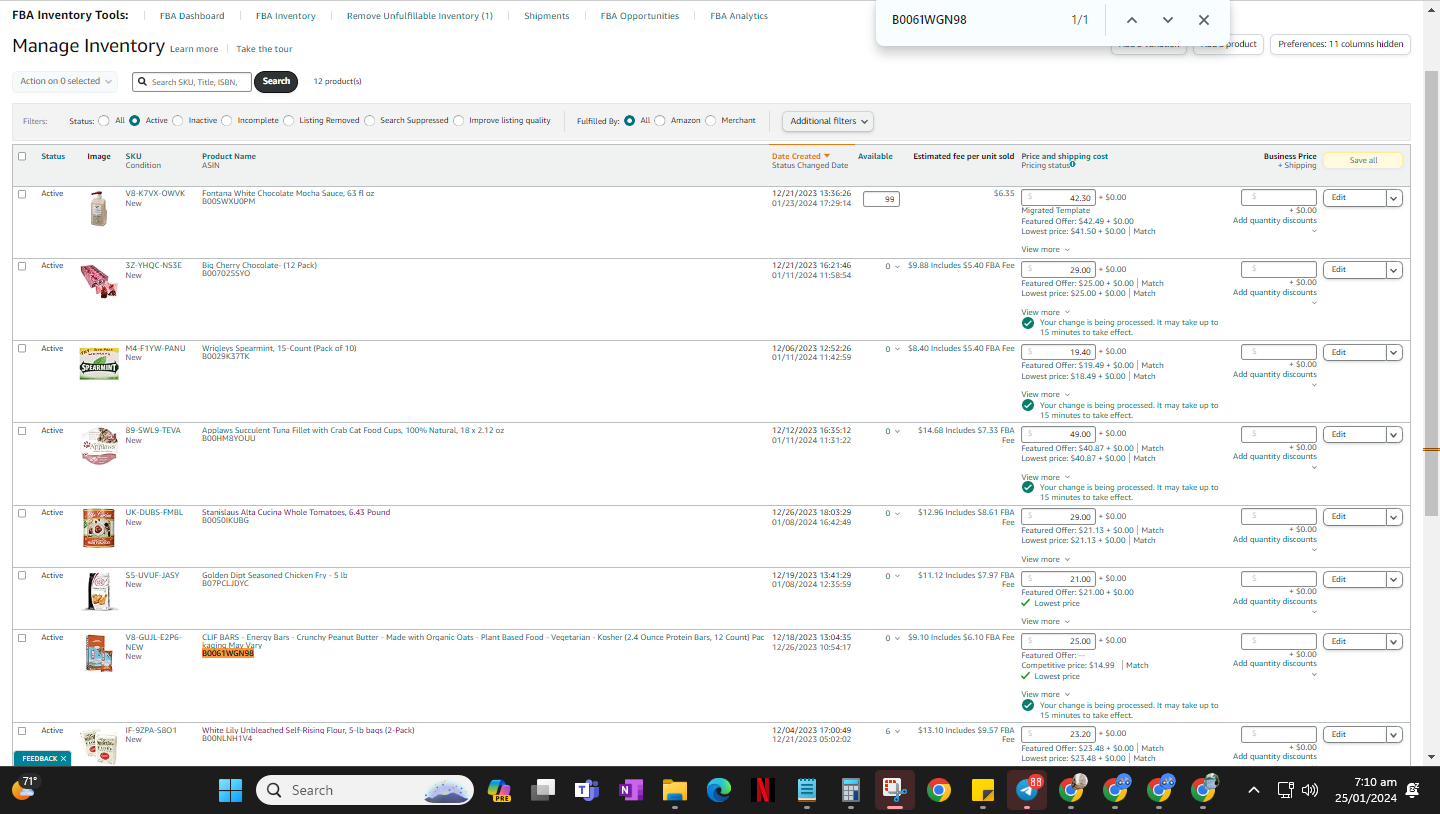Open the Windows Start menu
Screen dimensions: 1440x814
pyautogui.click(x=230, y=790)
